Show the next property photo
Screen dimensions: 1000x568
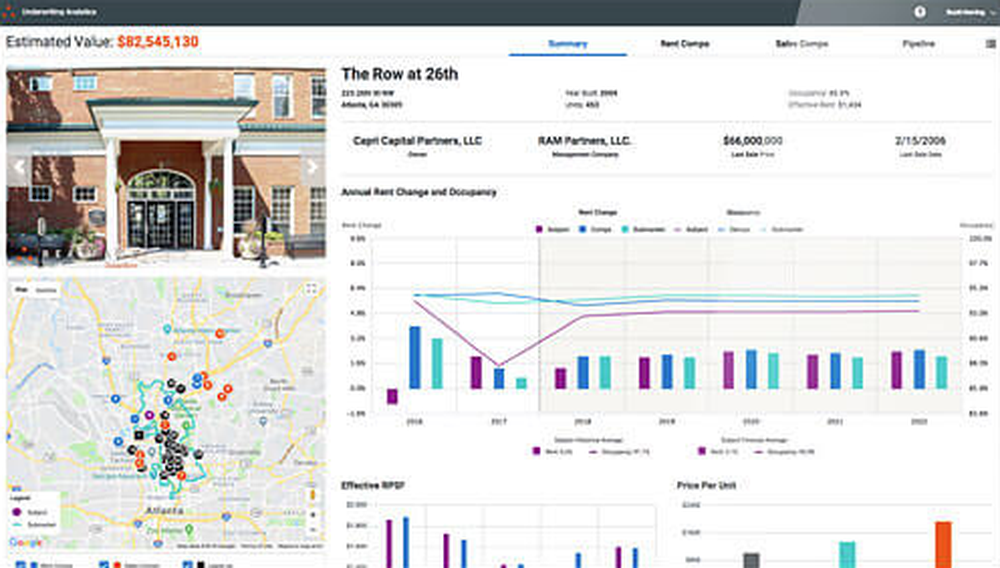pos(312,167)
